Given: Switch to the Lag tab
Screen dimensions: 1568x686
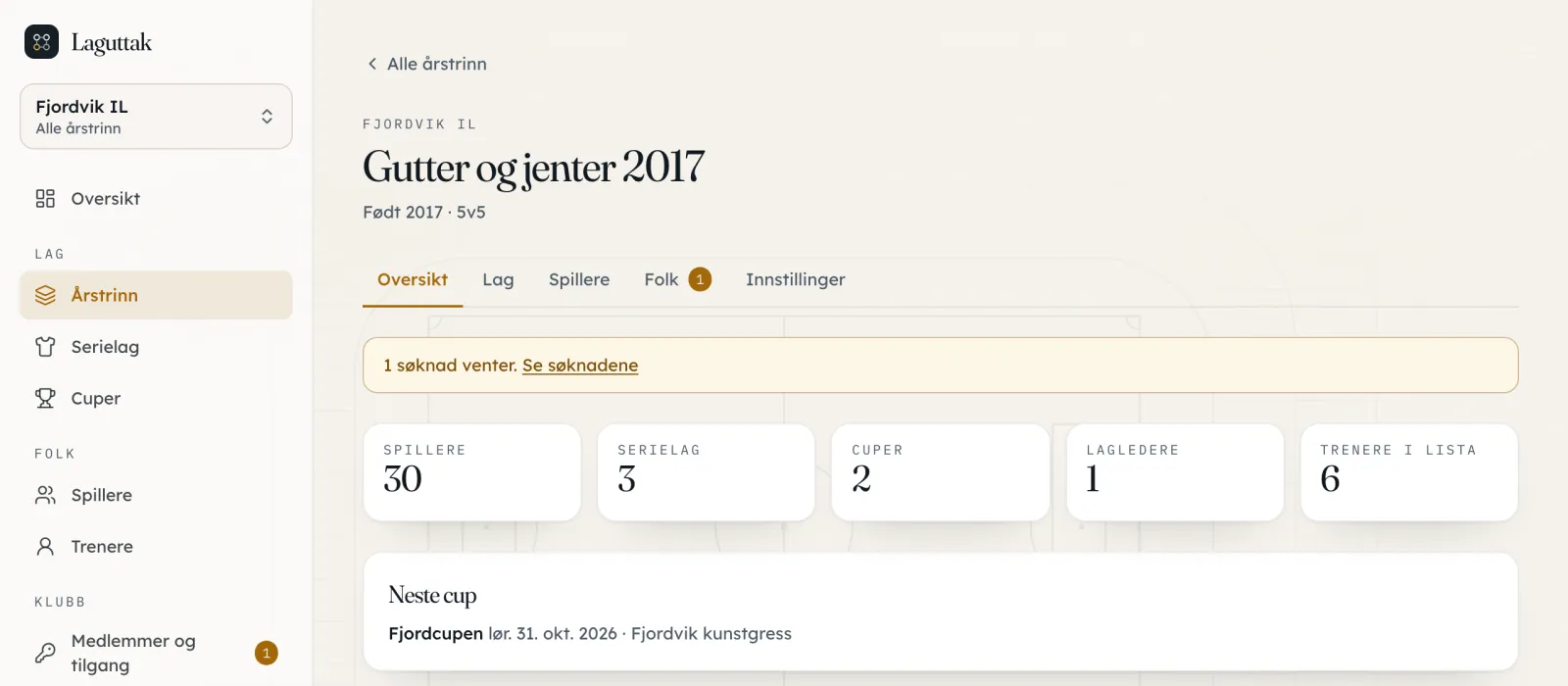Looking at the screenshot, I should pos(498,280).
